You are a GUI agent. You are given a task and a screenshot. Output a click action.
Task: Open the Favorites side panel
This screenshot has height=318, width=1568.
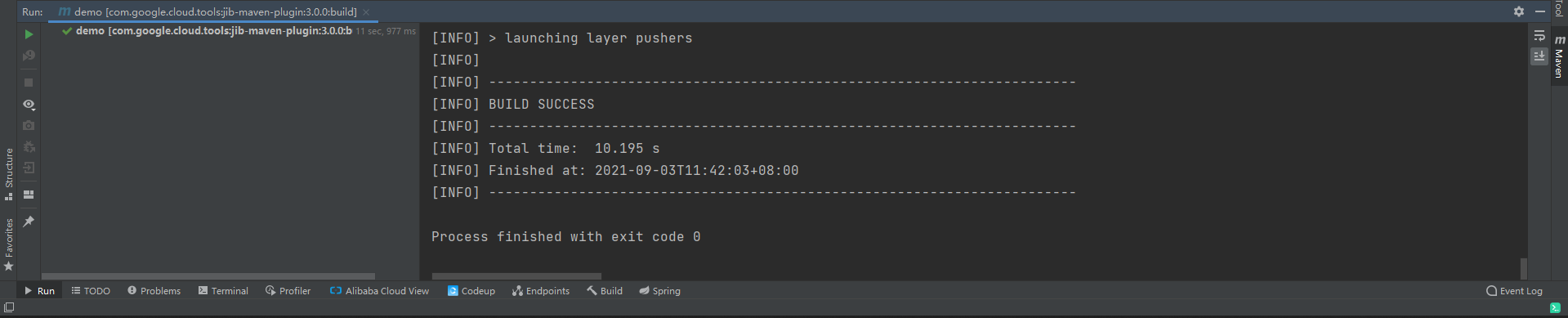pos(9,244)
